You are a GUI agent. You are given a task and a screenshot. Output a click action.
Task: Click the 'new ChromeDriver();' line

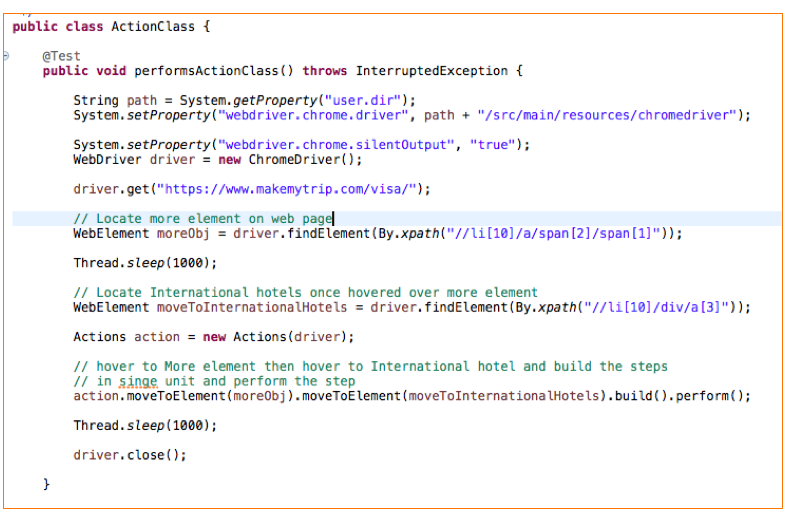pos(218,160)
